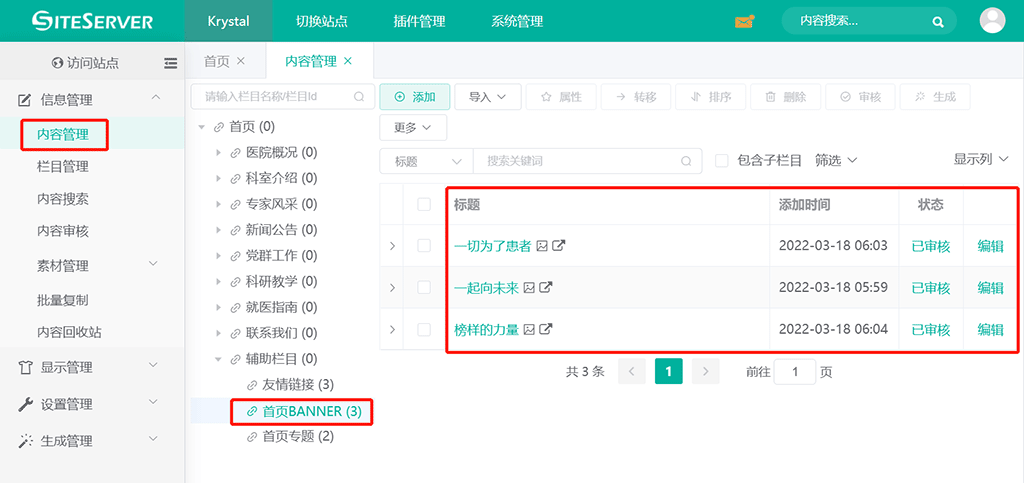Click the image icon beside 一起向未来
The image size is (1024, 483).
point(529,288)
